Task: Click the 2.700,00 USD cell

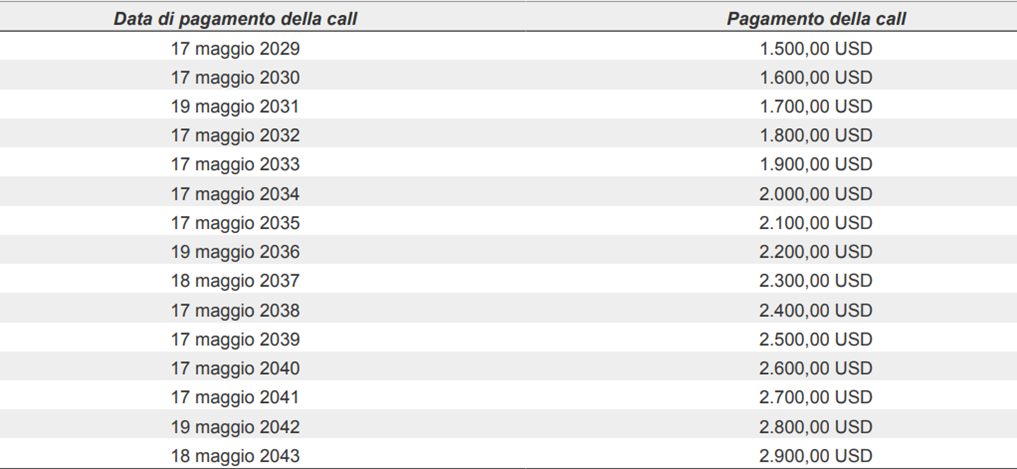Action: coord(816,397)
